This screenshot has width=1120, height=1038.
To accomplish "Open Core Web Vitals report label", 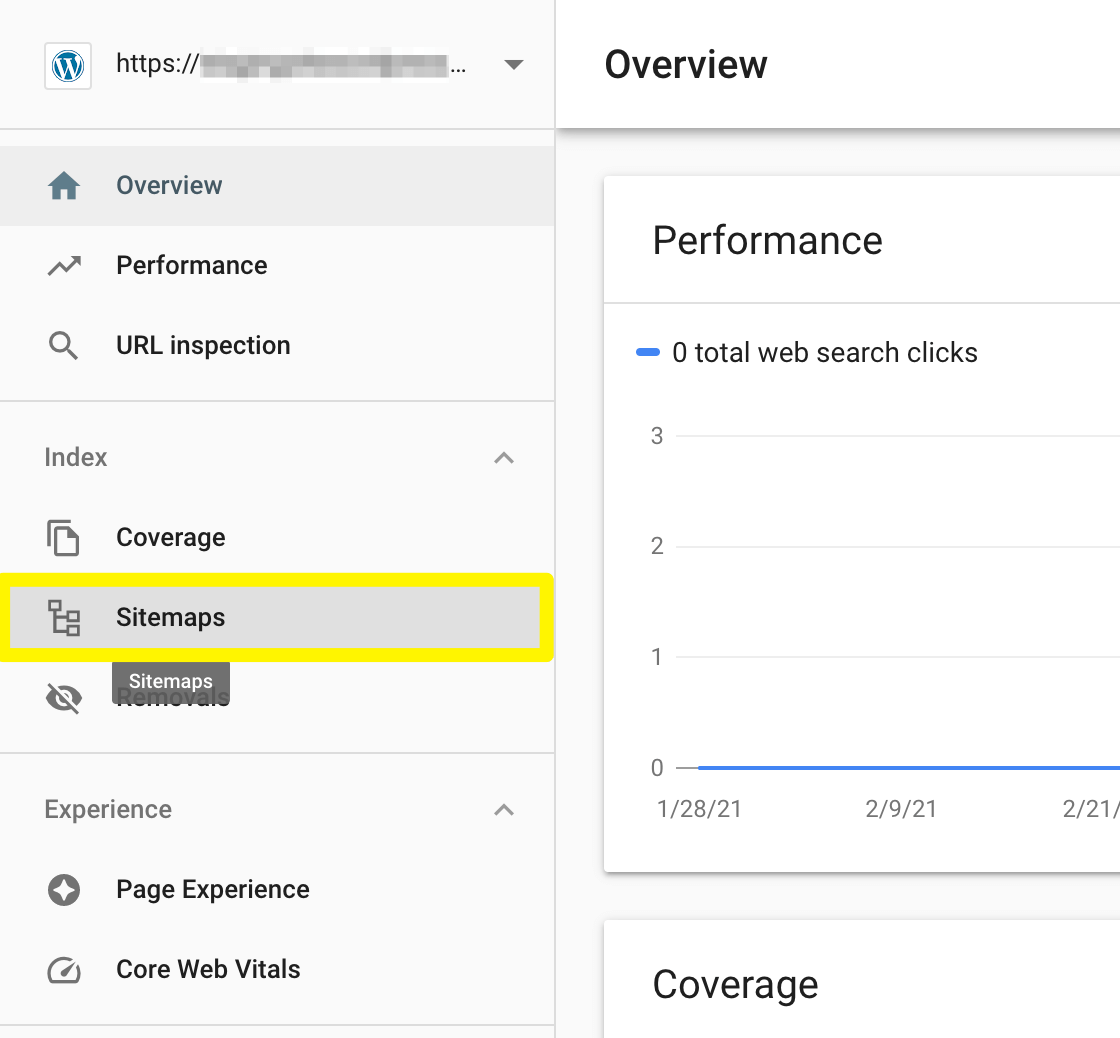I will pos(208,970).
